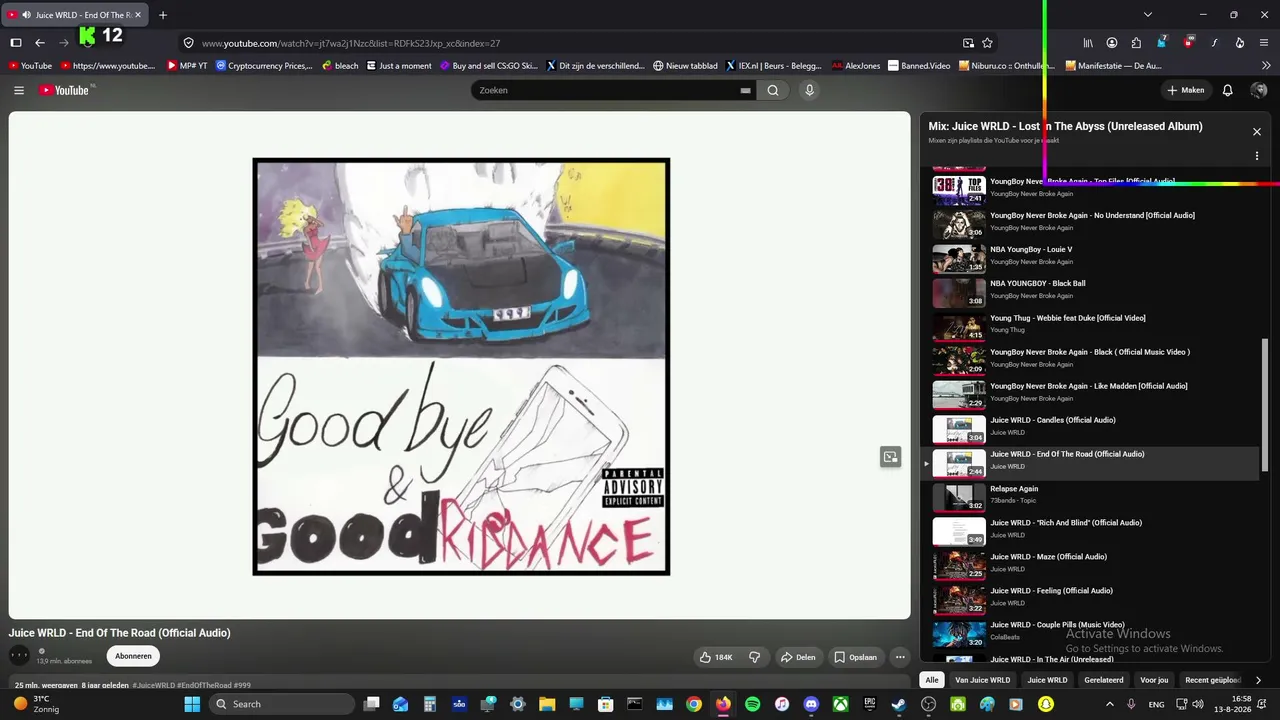Open the 'bleach' bookmark
The height and width of the screenshot is (720, 1280).
click(340, 66)
